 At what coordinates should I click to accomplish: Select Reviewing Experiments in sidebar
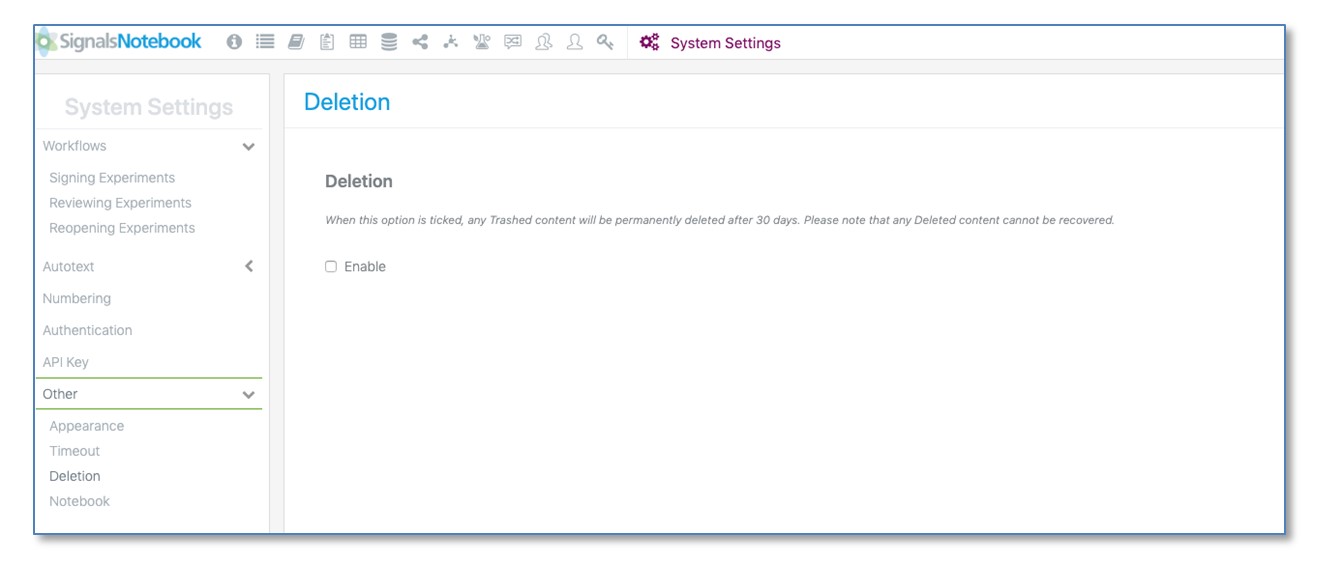point(120,203)
